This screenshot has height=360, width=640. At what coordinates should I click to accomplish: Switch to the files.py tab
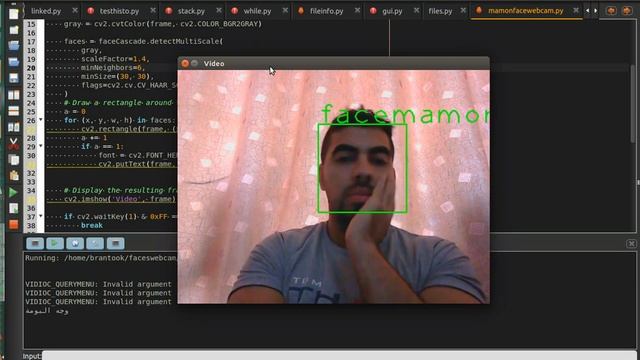[440, 11]
